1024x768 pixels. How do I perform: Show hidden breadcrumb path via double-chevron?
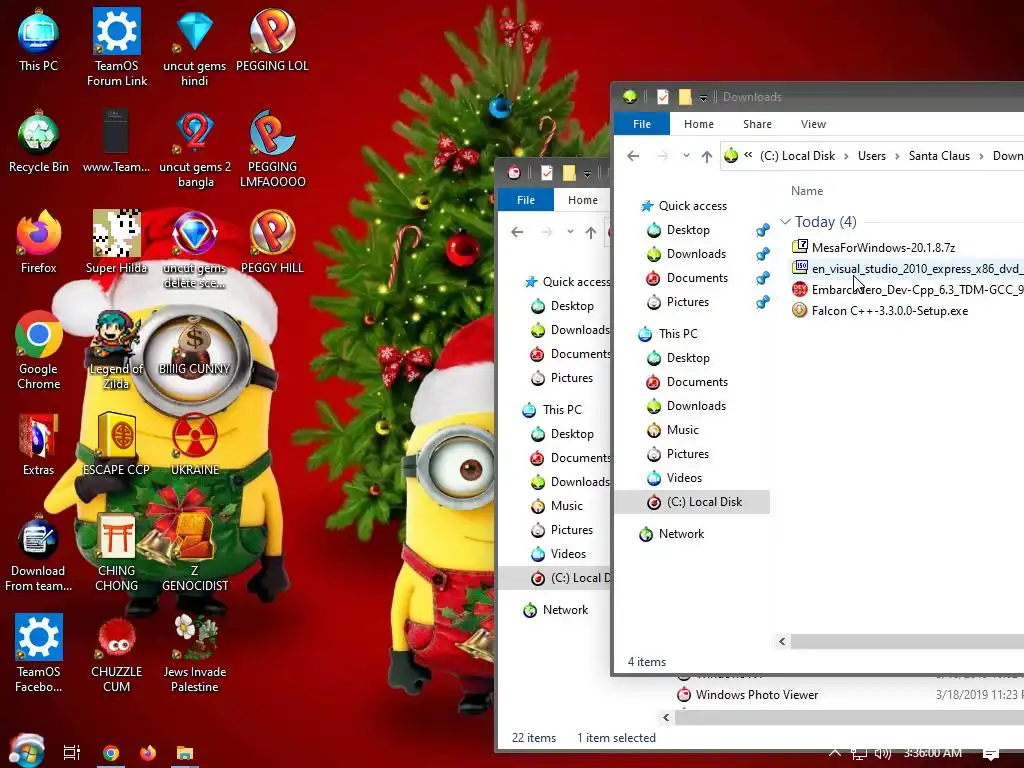point(748,155)
